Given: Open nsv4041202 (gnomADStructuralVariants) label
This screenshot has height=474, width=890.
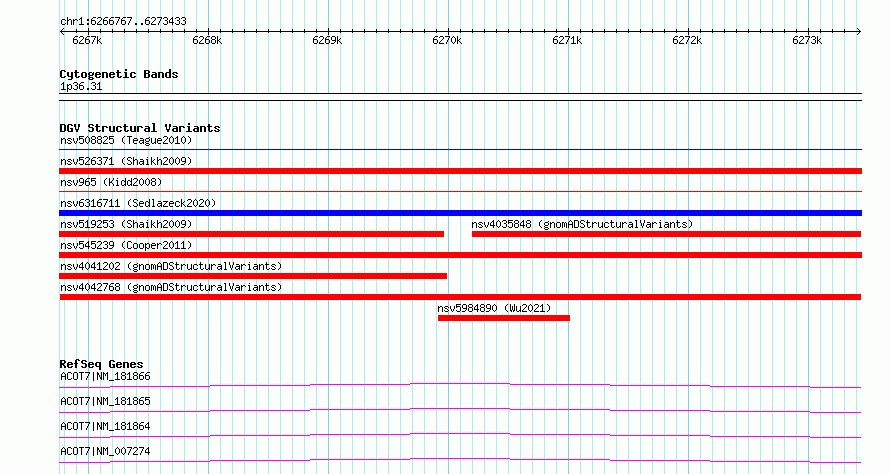Looking at the screenshot, I should coord(171,266).
